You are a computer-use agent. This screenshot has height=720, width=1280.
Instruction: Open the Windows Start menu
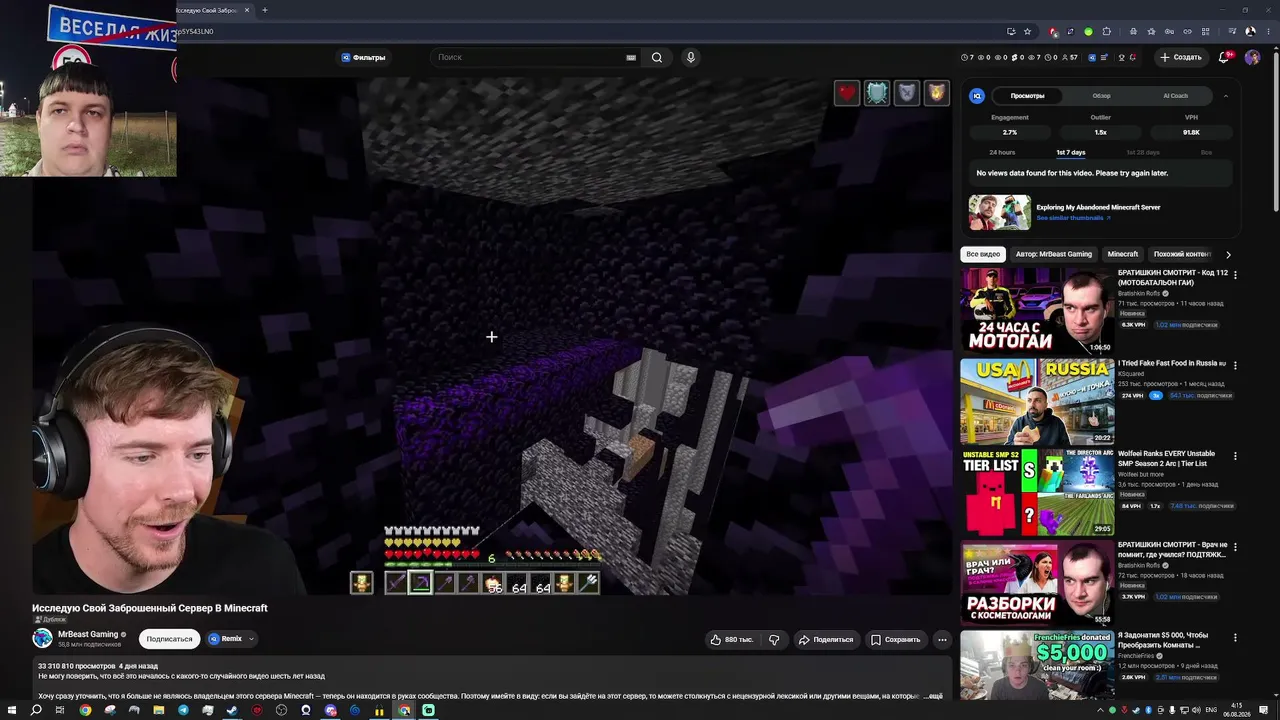coord(11,710)
